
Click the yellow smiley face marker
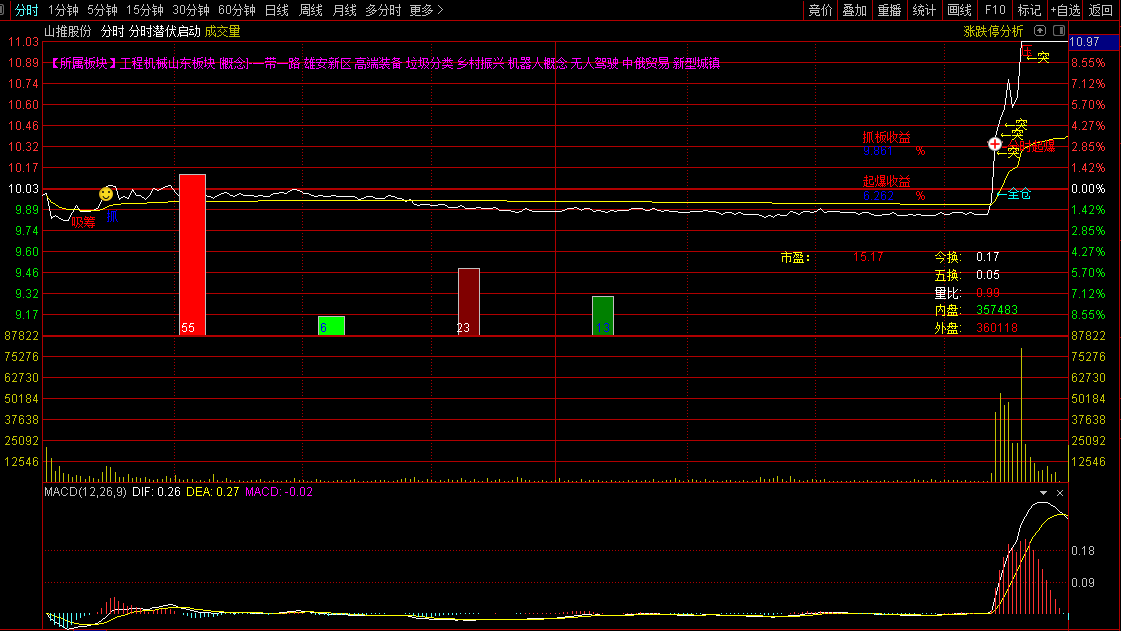(x=106, y=194)
